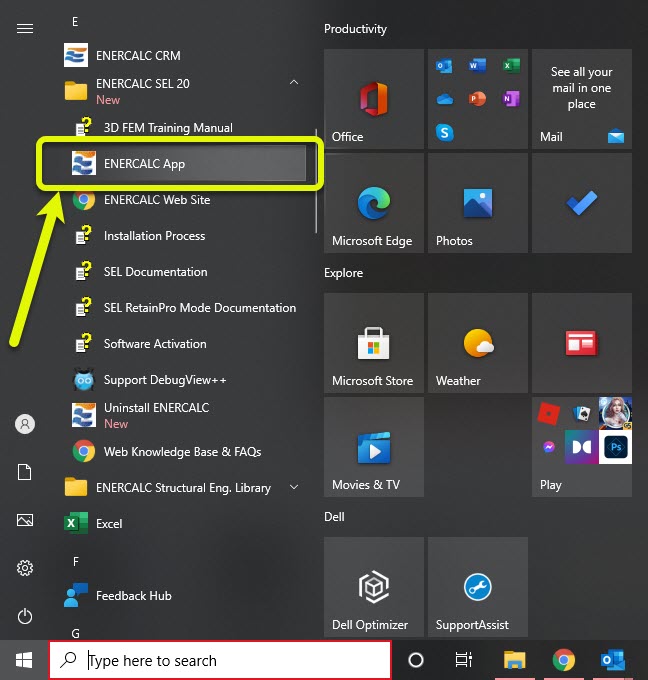Open Microsoft Store tile
This screenshot has height=680, width=648.
pos(373,343)
